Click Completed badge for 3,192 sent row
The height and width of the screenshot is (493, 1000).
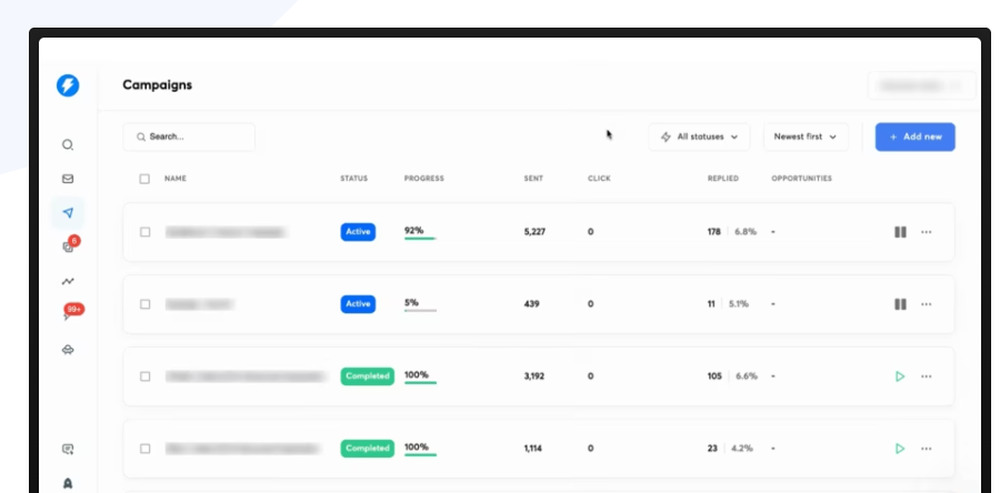click(x=367, y=376)
